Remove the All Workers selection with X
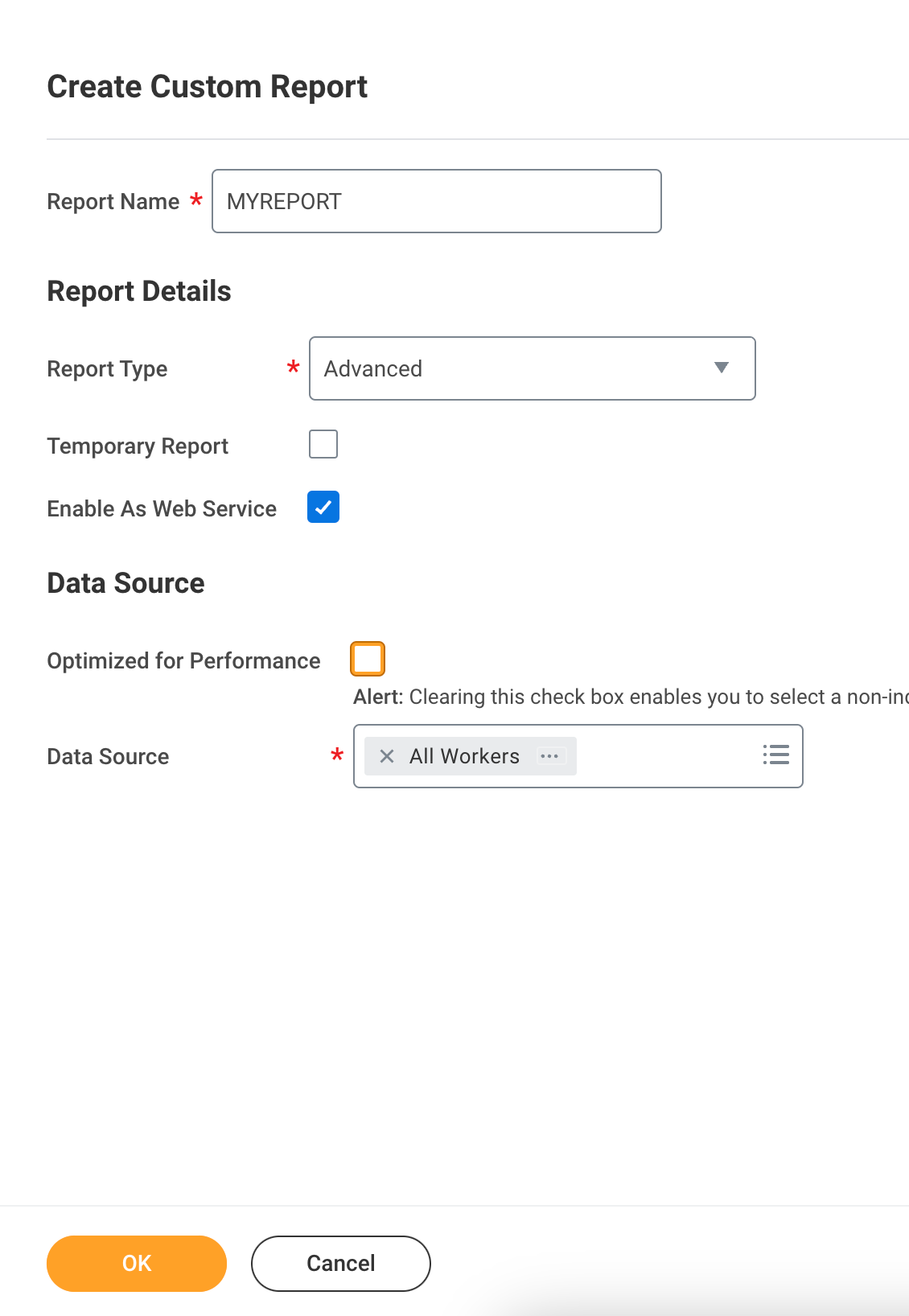 coord(387,756)
